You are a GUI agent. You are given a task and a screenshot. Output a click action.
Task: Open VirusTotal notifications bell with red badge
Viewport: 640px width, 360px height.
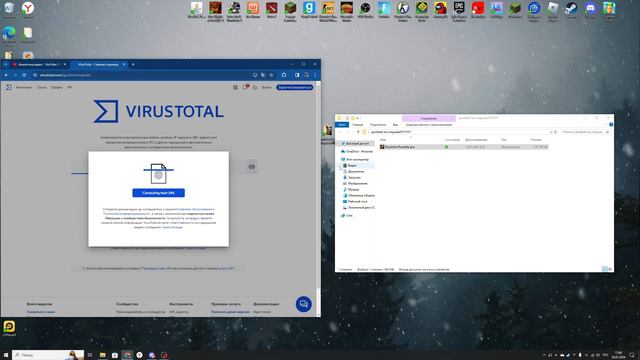click(x=245, y=87)
